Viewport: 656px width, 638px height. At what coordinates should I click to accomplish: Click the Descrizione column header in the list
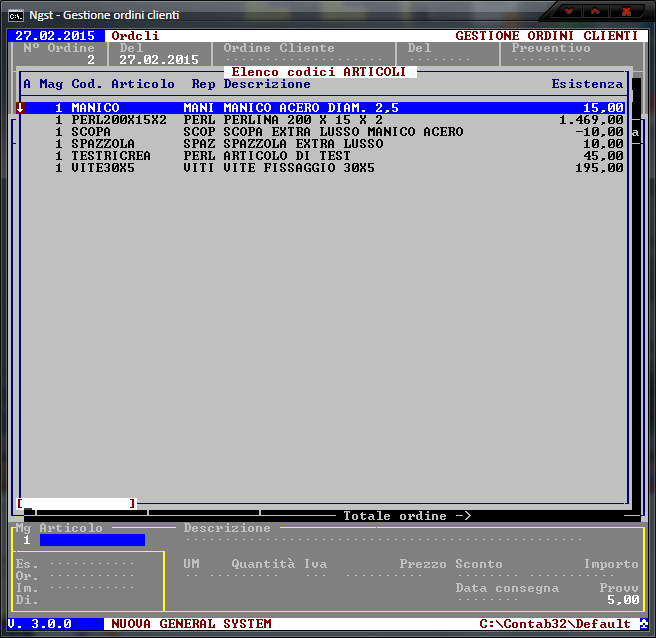267,84
